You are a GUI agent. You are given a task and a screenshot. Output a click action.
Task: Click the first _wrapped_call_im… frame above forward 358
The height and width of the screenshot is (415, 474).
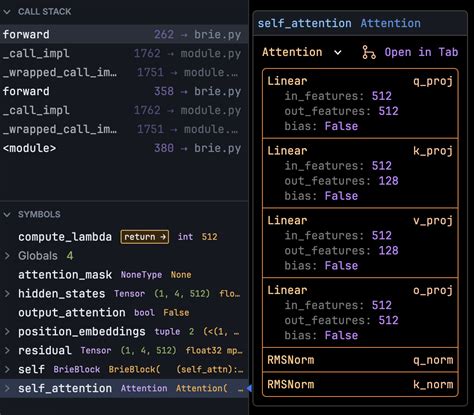pyautogui.click(x=124, y=72)
